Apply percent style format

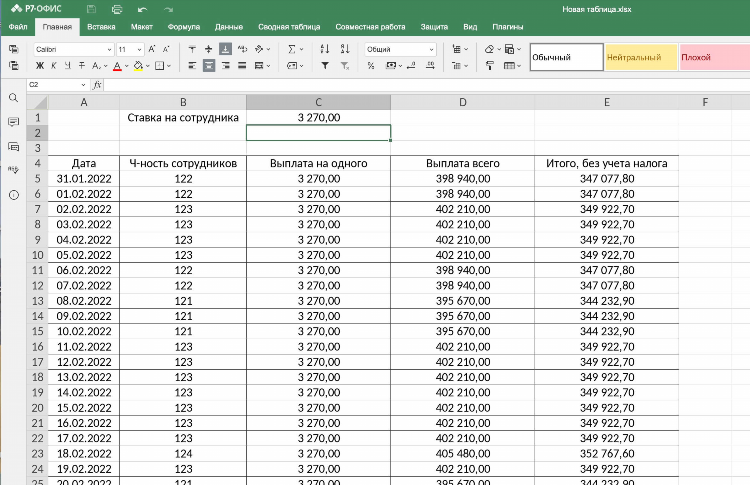point(371,66)
